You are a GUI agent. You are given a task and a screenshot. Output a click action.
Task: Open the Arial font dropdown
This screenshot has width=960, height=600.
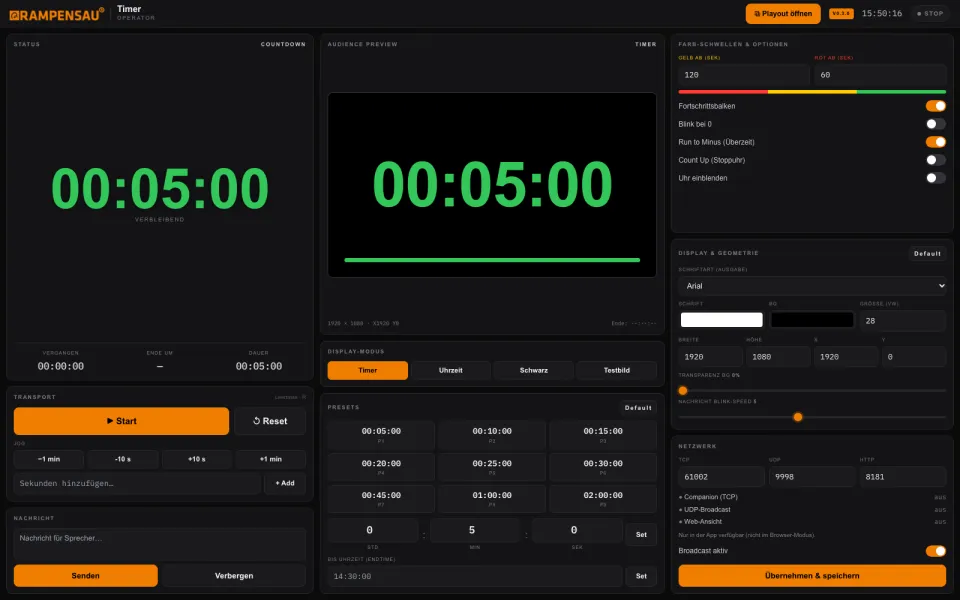point(812,286)
